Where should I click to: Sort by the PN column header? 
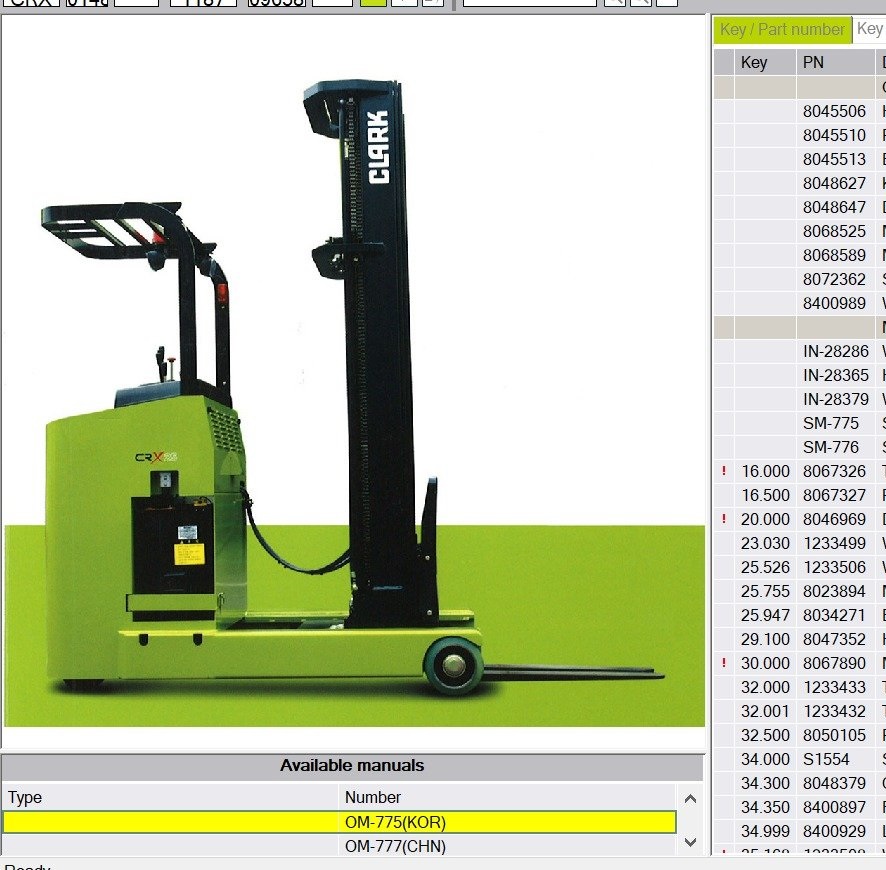[836, 62]
